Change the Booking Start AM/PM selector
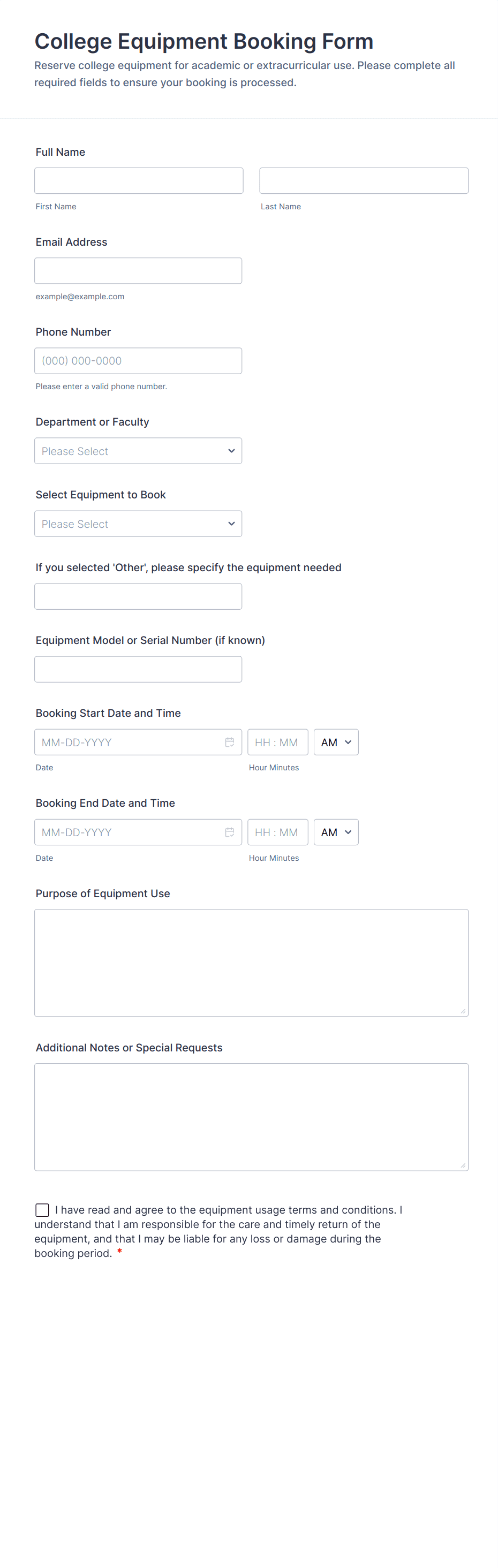Viewport: 498px width, 1568px height. point(336,742)
